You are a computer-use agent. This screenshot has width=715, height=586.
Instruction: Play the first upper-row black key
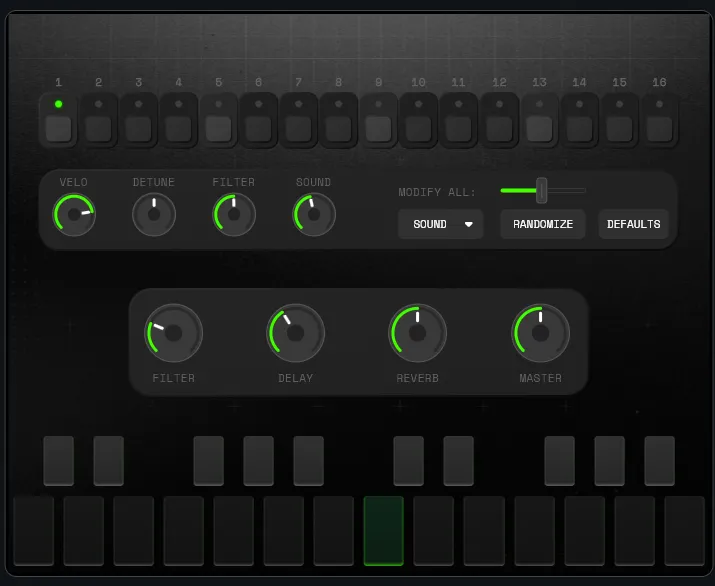[x=58, y=461]
